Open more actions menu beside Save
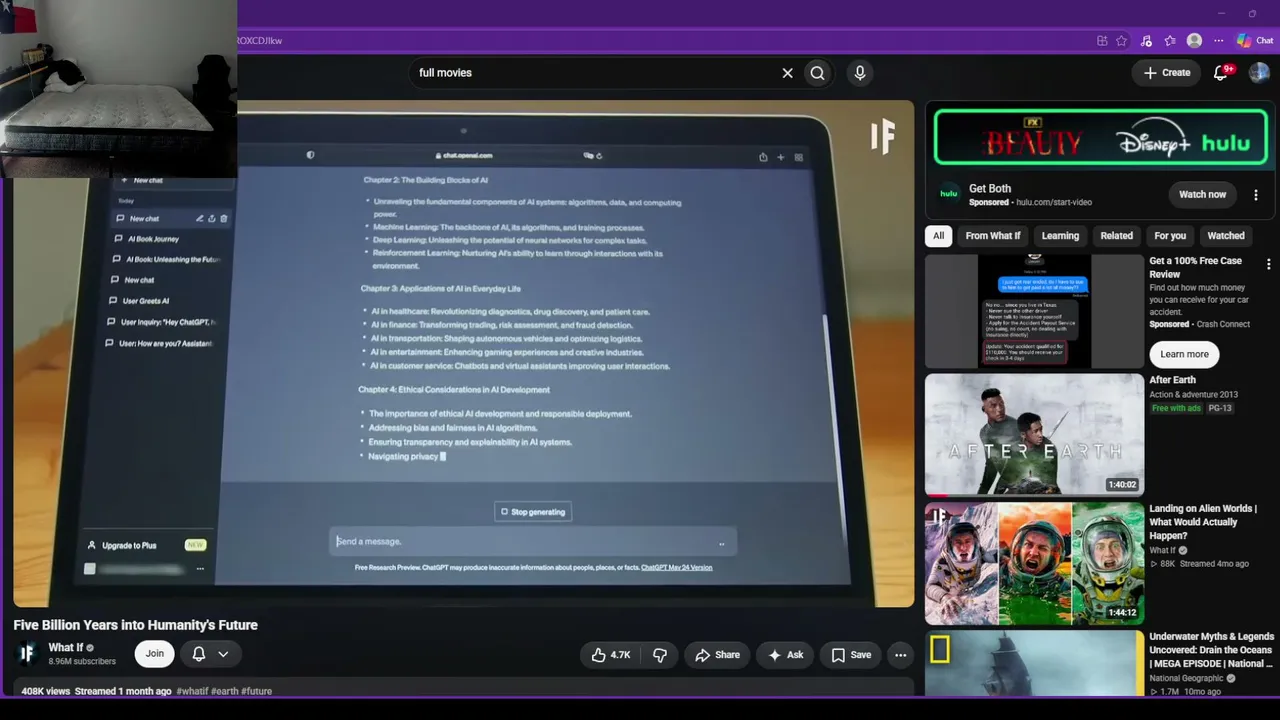 (900, 655)
